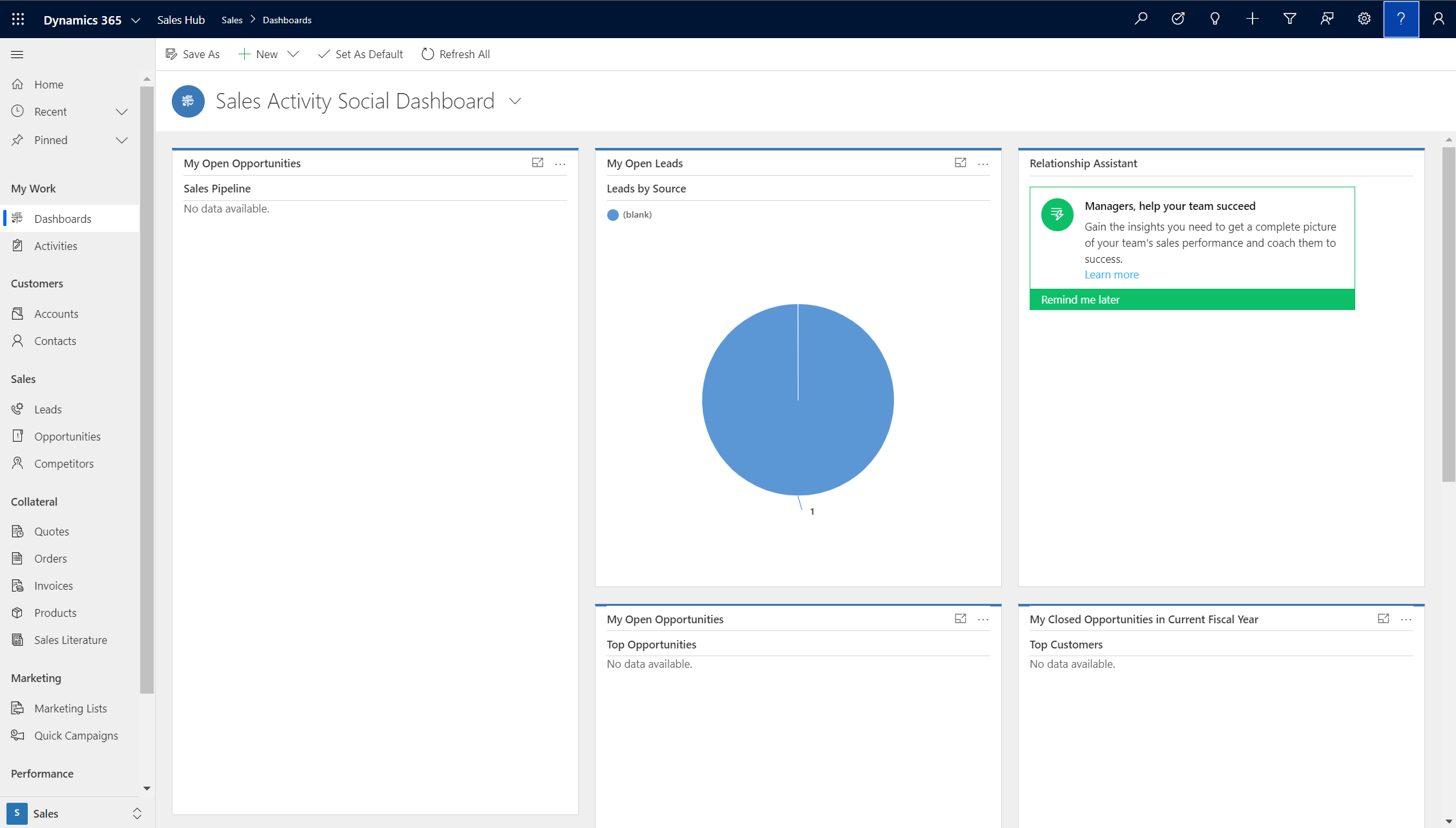The image size is (1456, 828).
Task: Click Remind me later button
Action: point(1192,300)
